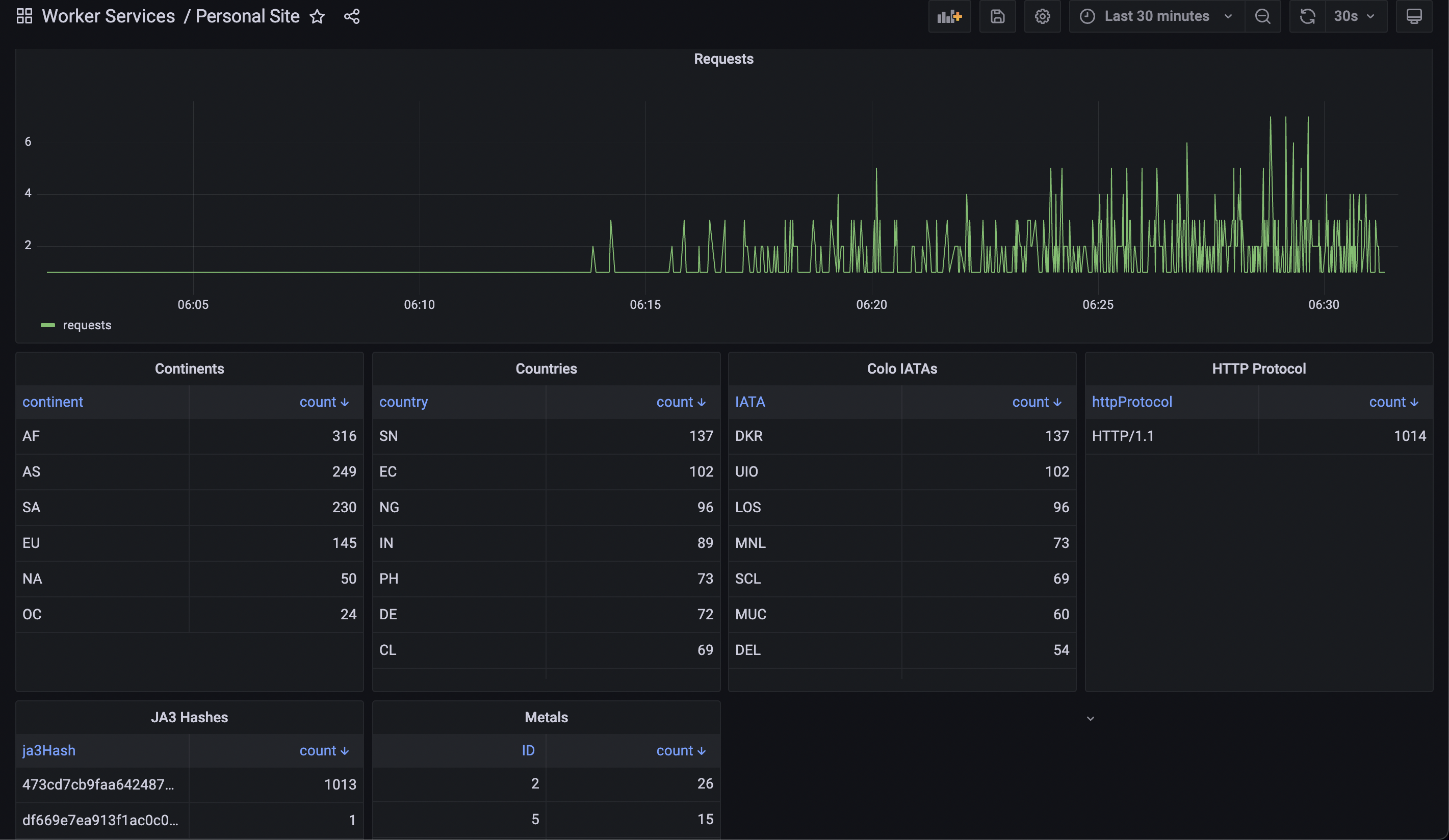Open the share dashboard icon
Image resolution: width=1449 pixels, height=840 pixels.
click(352, 17)
